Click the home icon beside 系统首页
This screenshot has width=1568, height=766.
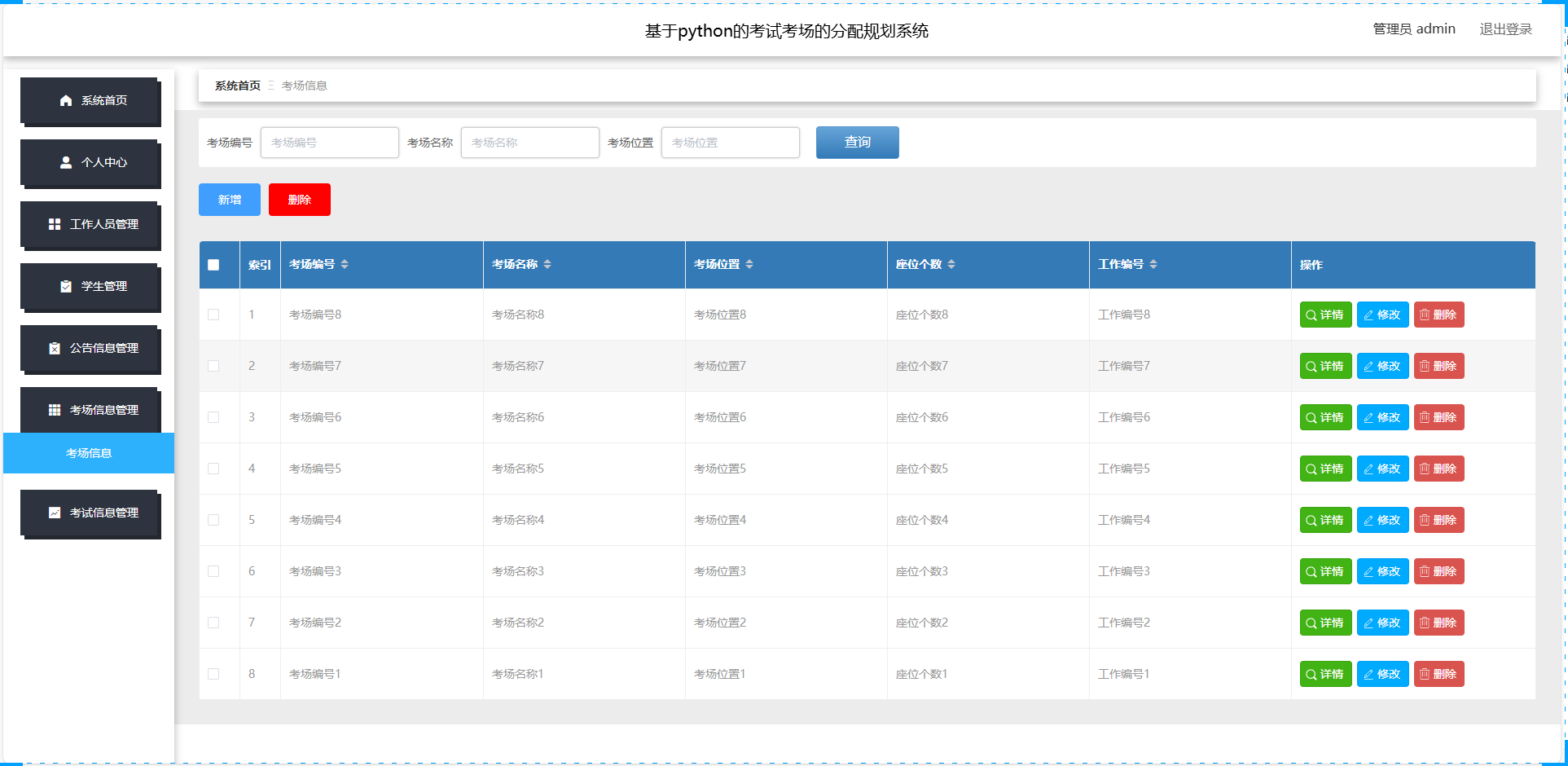(66, 100)
